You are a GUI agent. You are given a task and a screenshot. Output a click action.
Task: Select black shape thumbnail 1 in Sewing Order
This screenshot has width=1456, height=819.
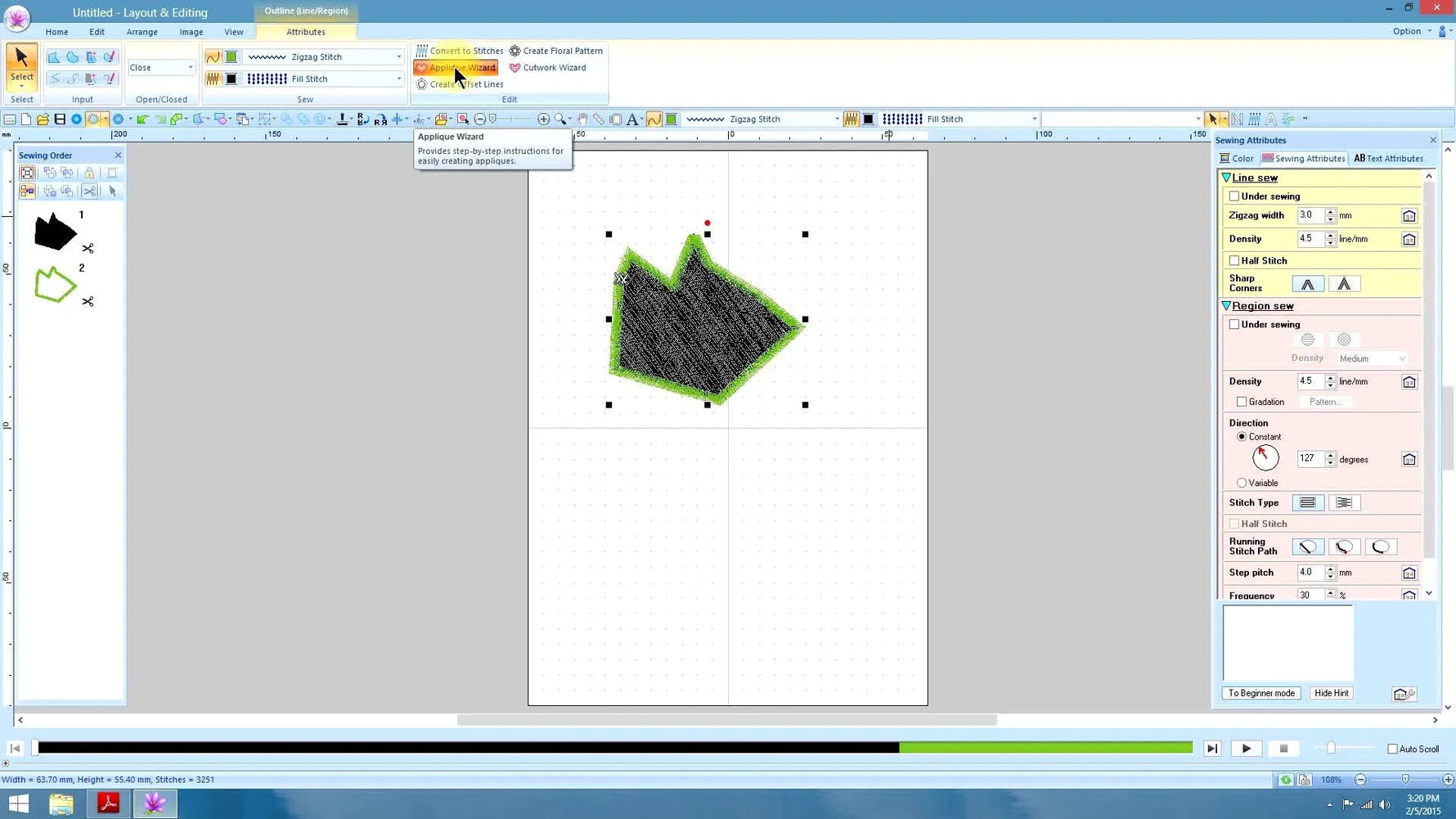click(55, 232)
